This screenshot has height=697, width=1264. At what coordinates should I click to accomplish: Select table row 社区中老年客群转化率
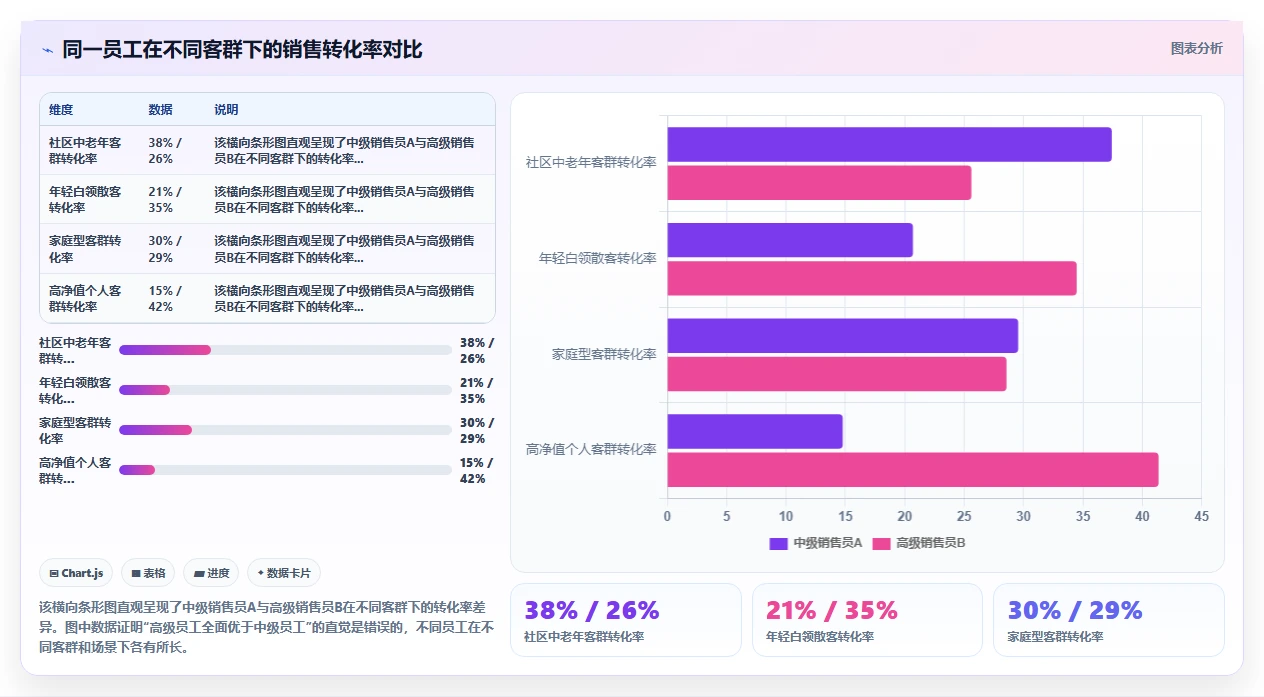(x=267, y=150)
